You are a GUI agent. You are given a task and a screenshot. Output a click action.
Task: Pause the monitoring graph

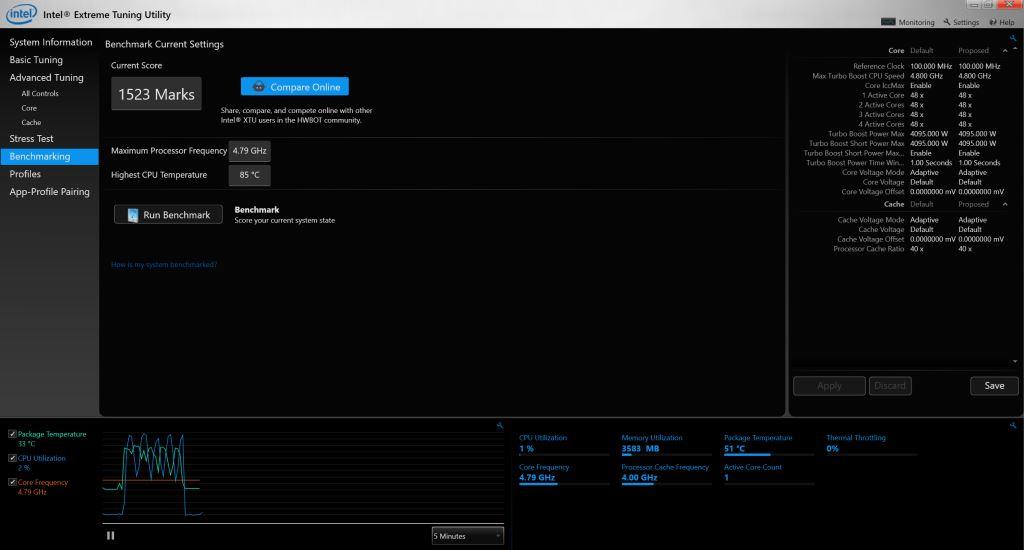coord(110,535)
